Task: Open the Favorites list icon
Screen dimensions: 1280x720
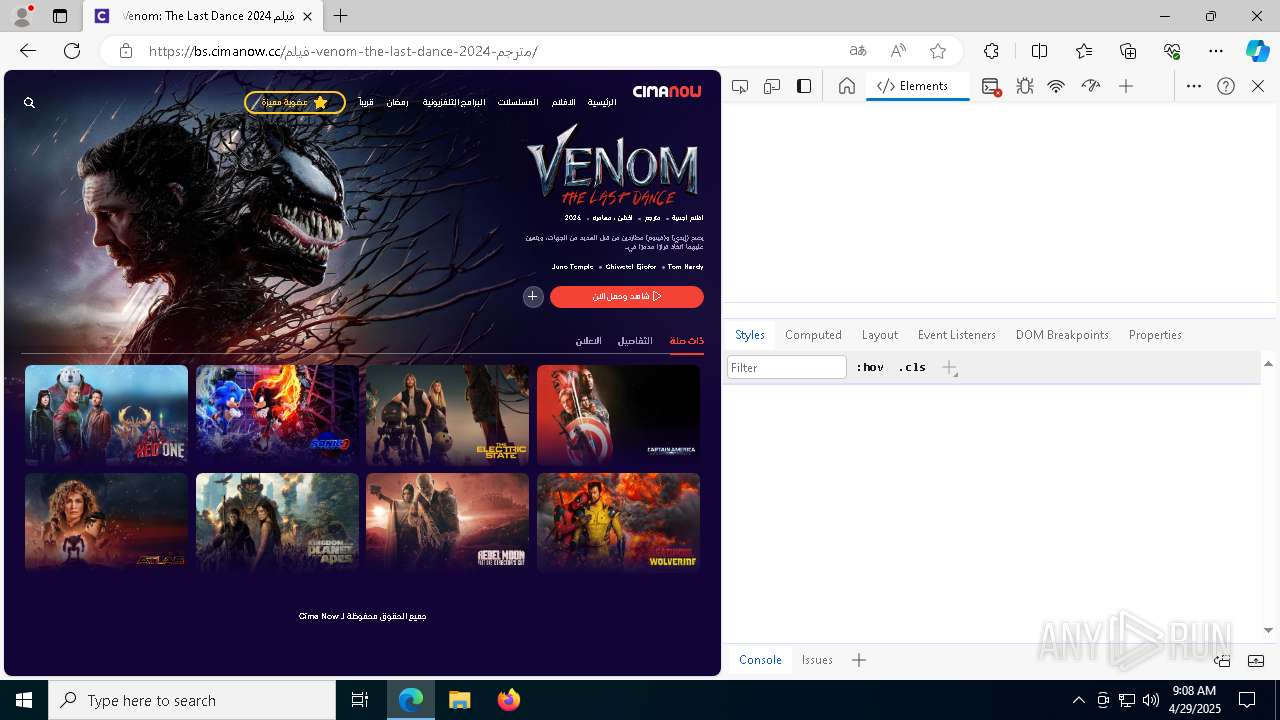Action: click(1084, 51)
